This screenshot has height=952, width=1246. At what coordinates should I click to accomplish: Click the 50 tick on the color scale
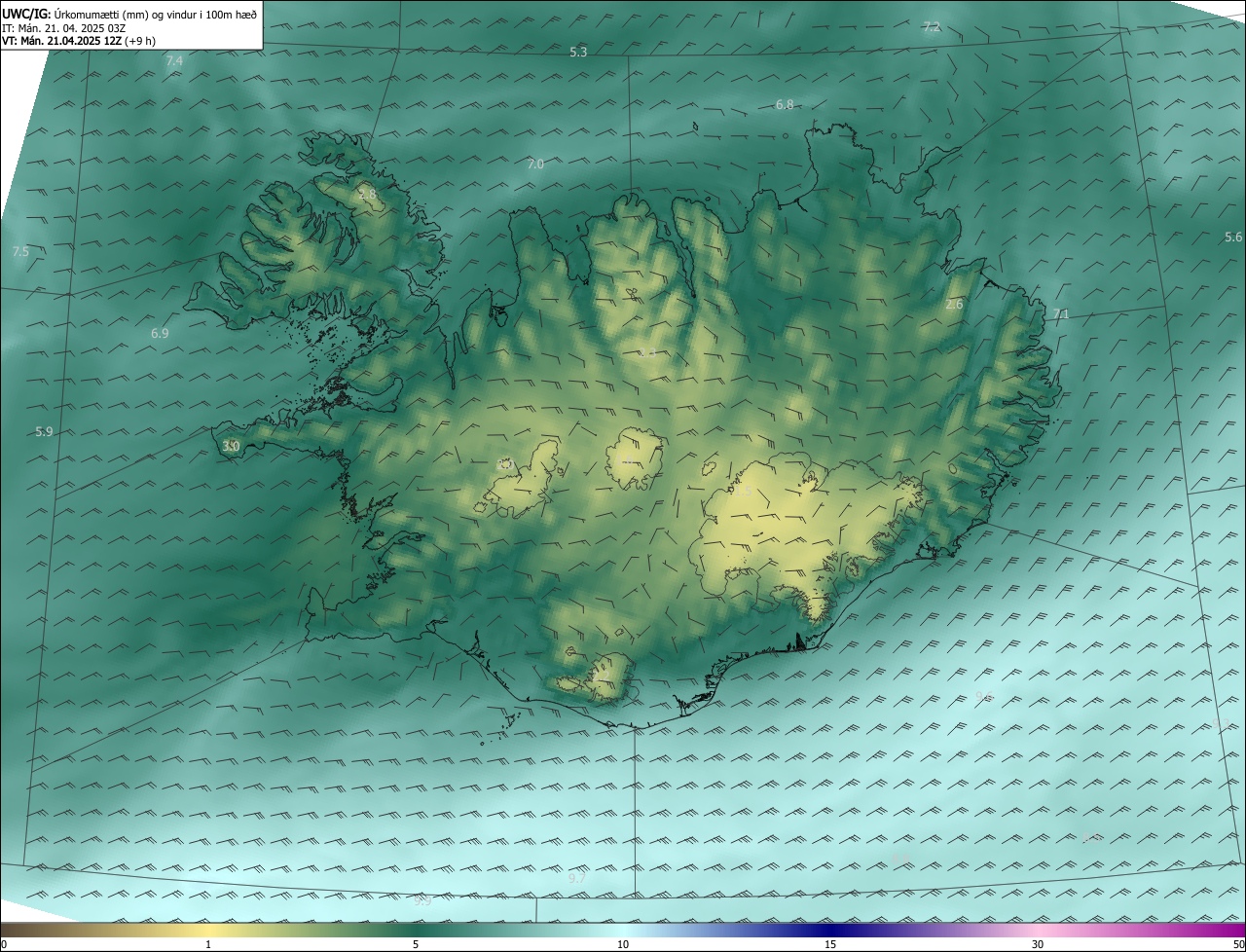1238,945
